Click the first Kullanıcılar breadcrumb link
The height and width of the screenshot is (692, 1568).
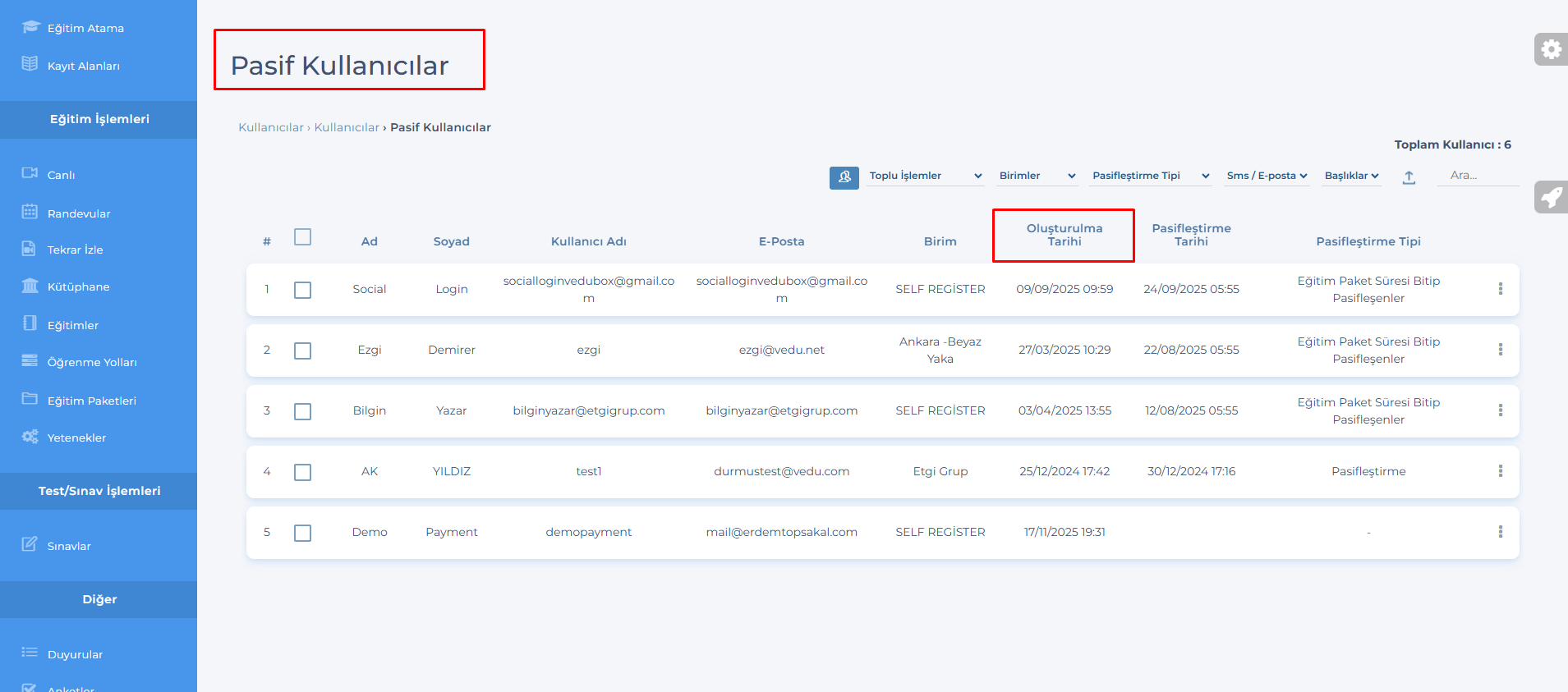(x=270, y=127)
